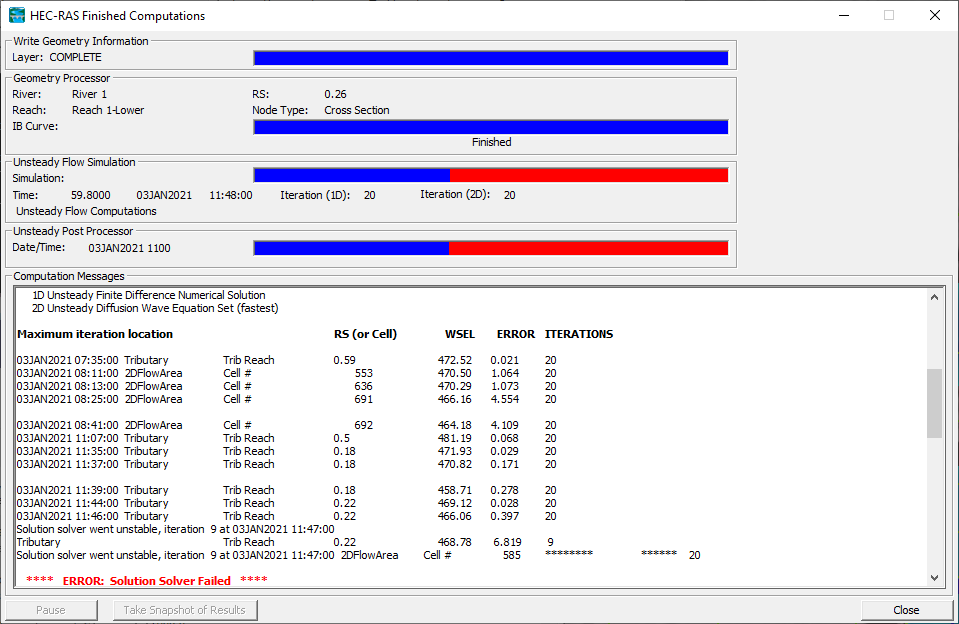Click the WSEL value '468.78'
The width and height of the screenshot is (959, 624).
[454, 542]
